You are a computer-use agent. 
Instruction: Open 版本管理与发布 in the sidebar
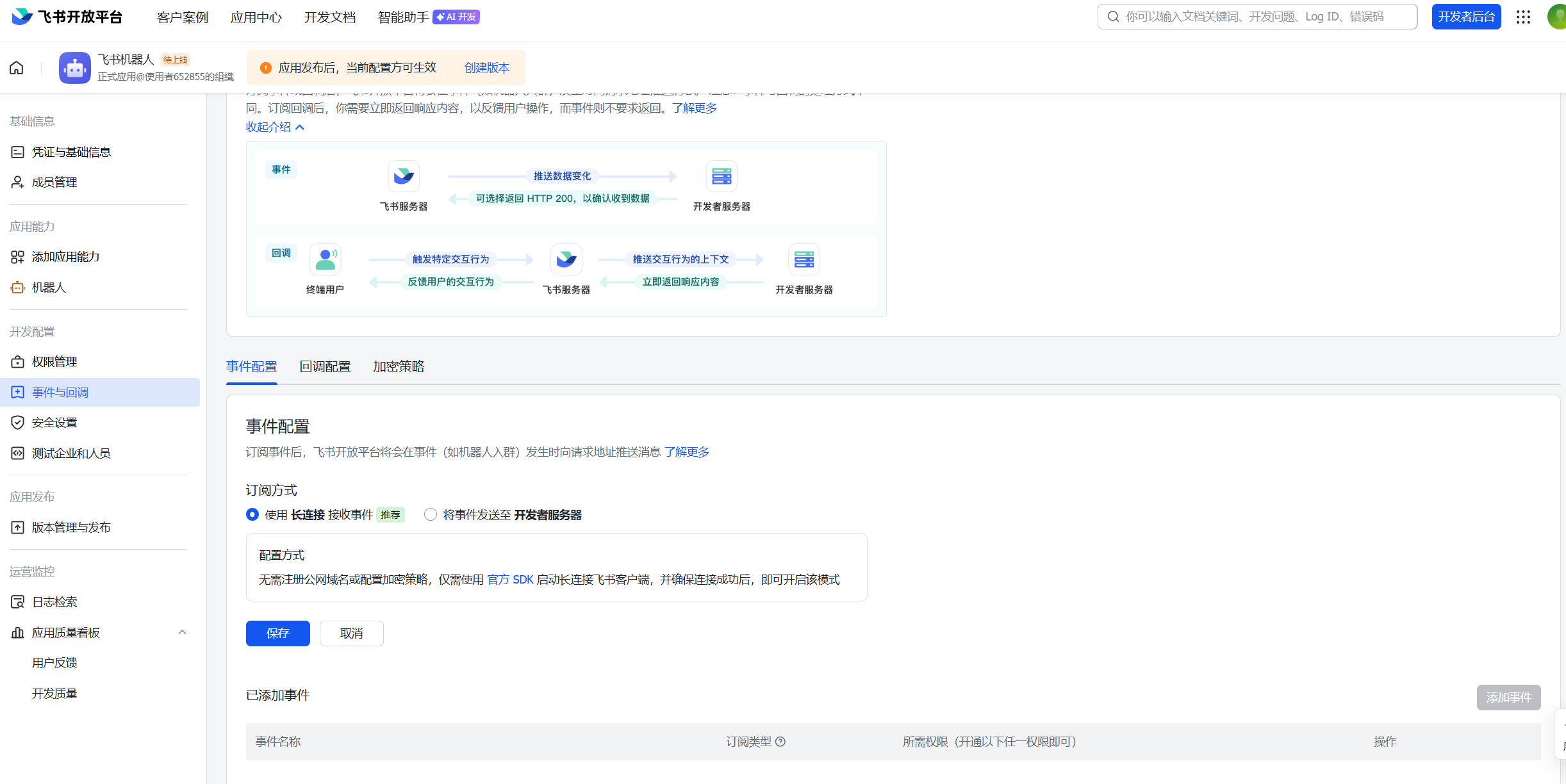(71, 528)
